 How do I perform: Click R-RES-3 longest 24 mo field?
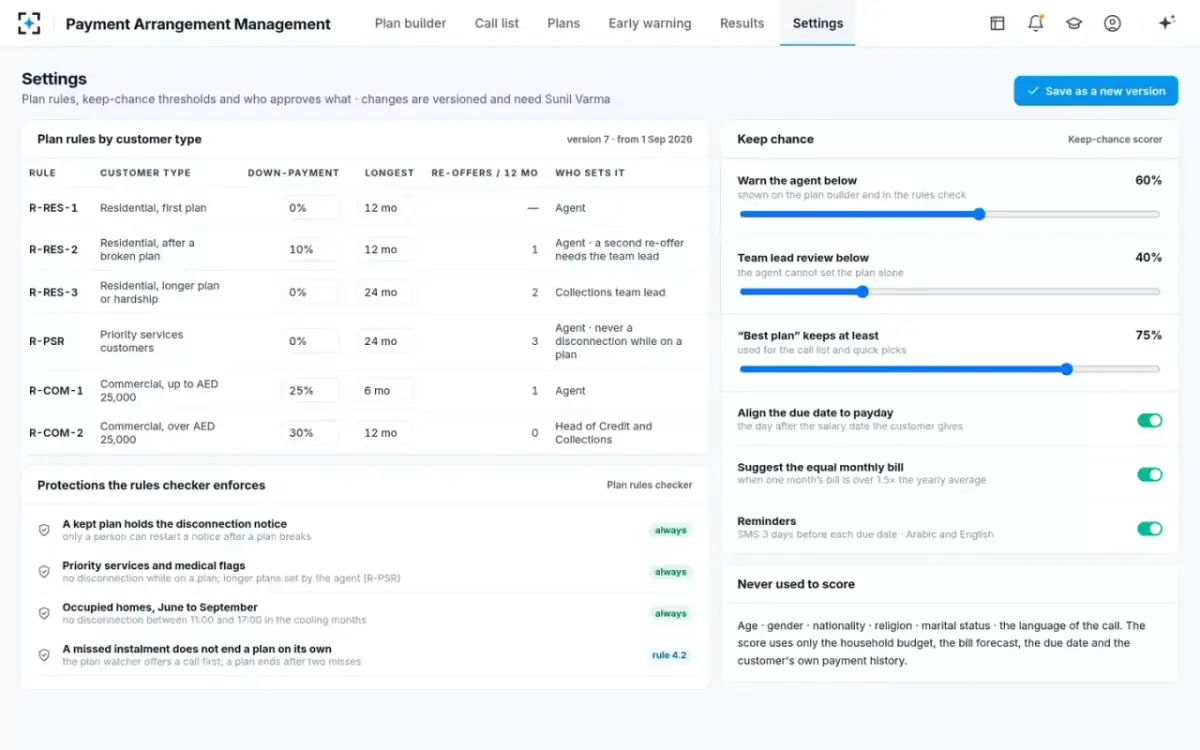pyautogui.click(x=385, y=293)
